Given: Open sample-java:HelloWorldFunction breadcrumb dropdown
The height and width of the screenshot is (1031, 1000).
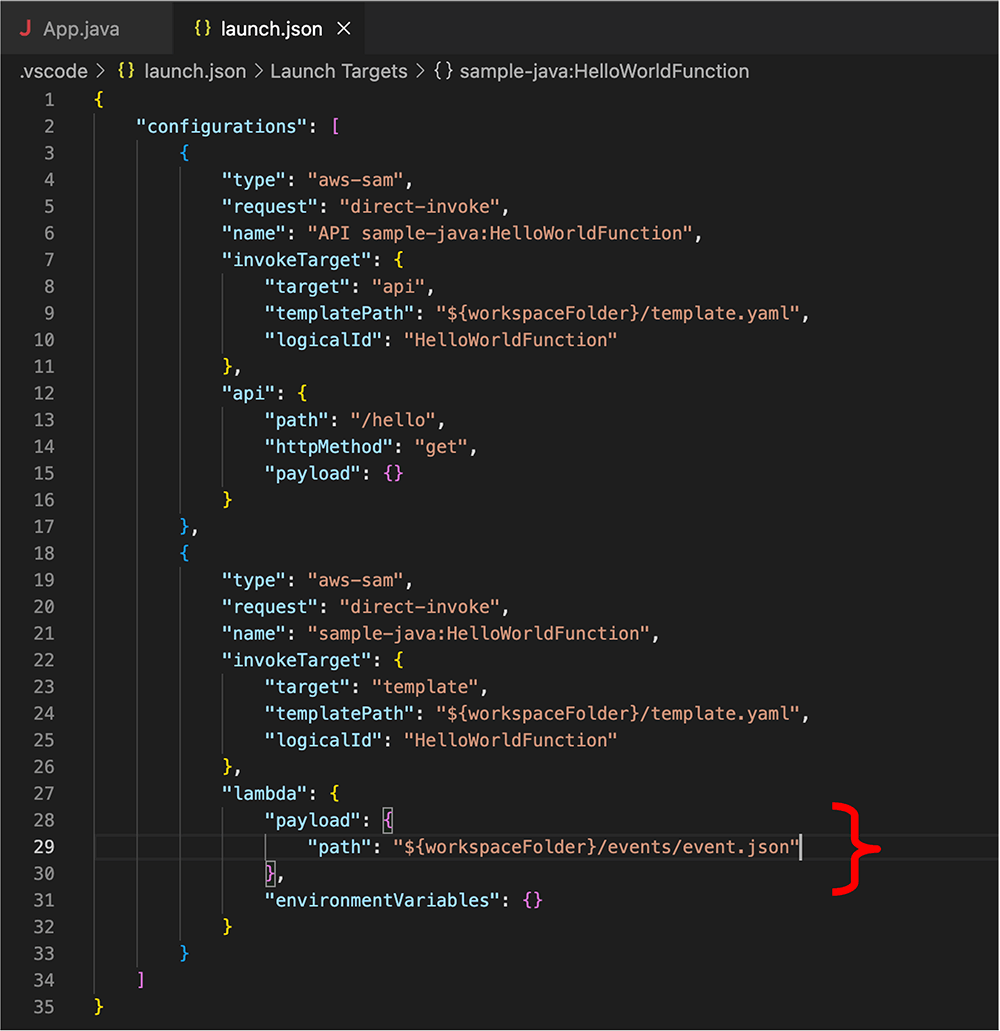Looking at the screenshot, I should (x=604, y=71).
